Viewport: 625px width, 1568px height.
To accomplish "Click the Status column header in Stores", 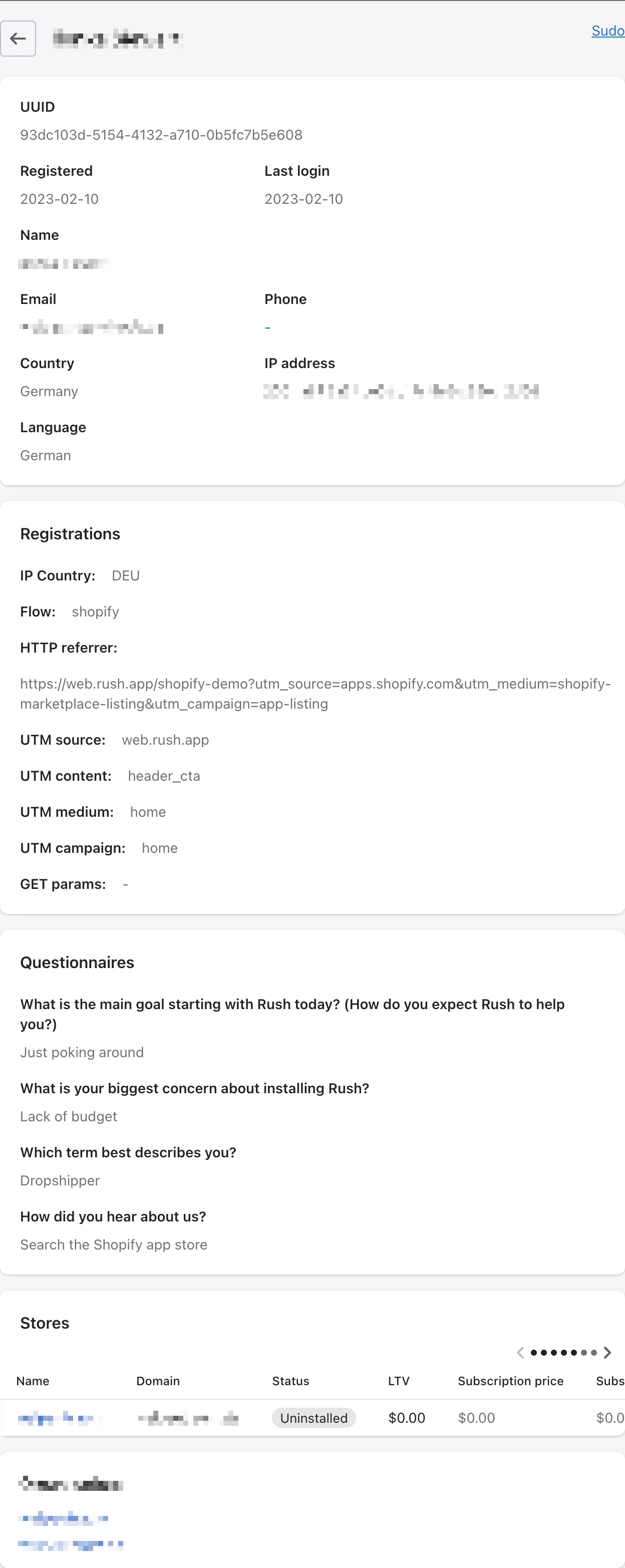I will (x=290, y=1381).
